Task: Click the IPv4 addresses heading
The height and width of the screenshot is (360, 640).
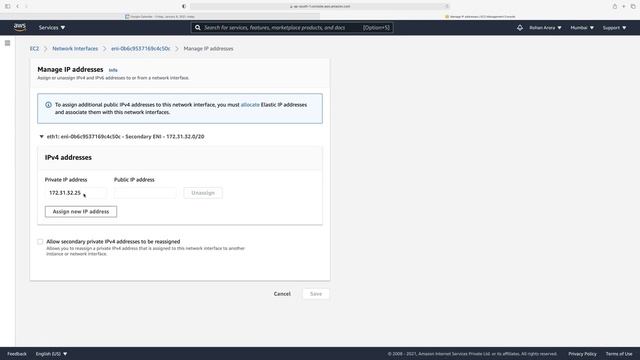Action: 68,158
